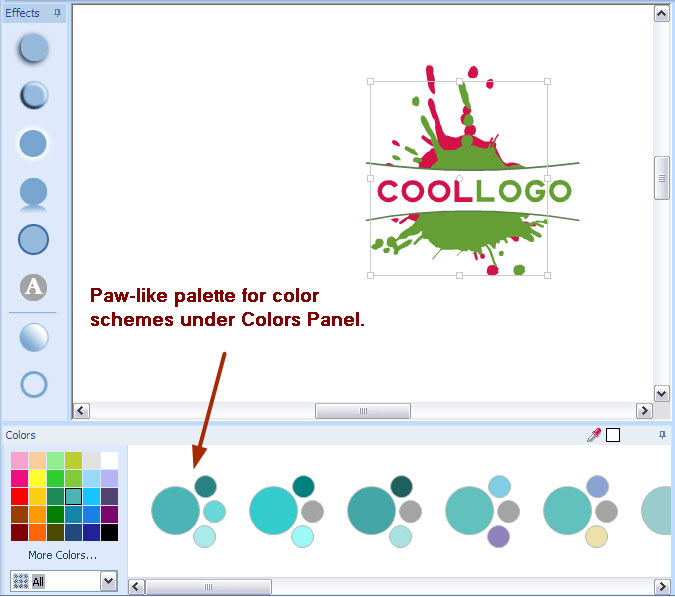The height and width of the screenshot is (597, 675).
Task: Pick the yellow circle in fifth scheme
Action: (x=597, y=537)
